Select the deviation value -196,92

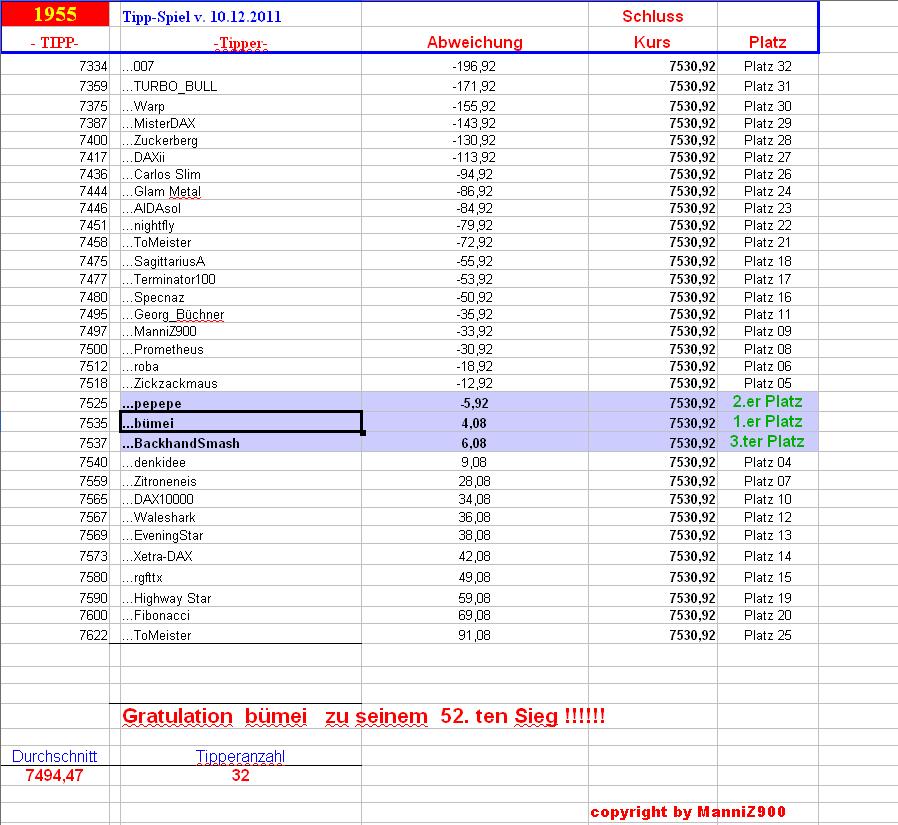point(474,66)
